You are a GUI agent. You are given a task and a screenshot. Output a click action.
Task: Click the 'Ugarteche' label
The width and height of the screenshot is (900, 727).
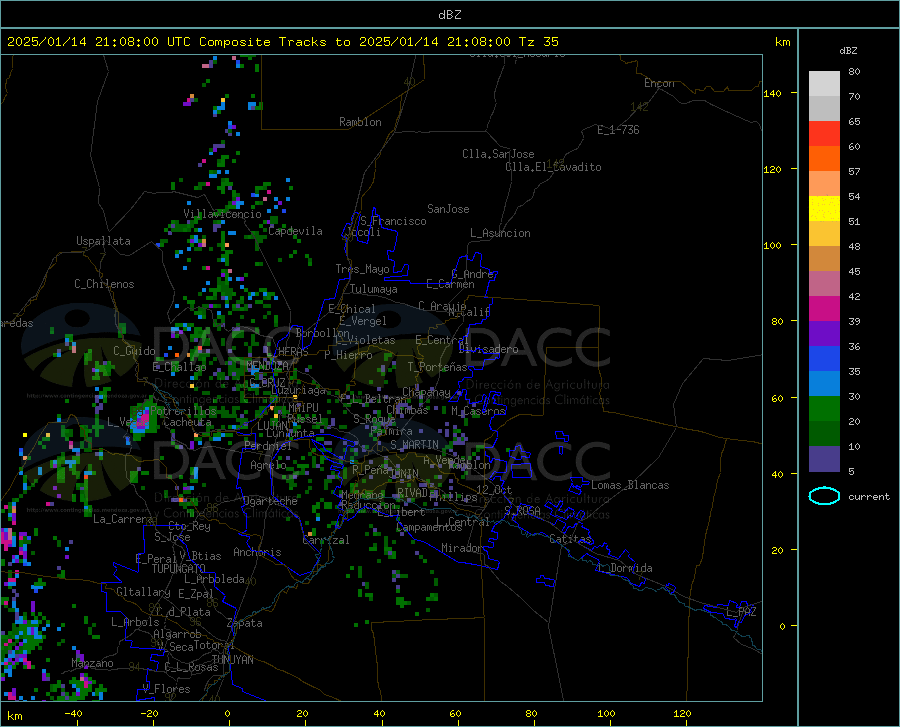coord(270,501)
